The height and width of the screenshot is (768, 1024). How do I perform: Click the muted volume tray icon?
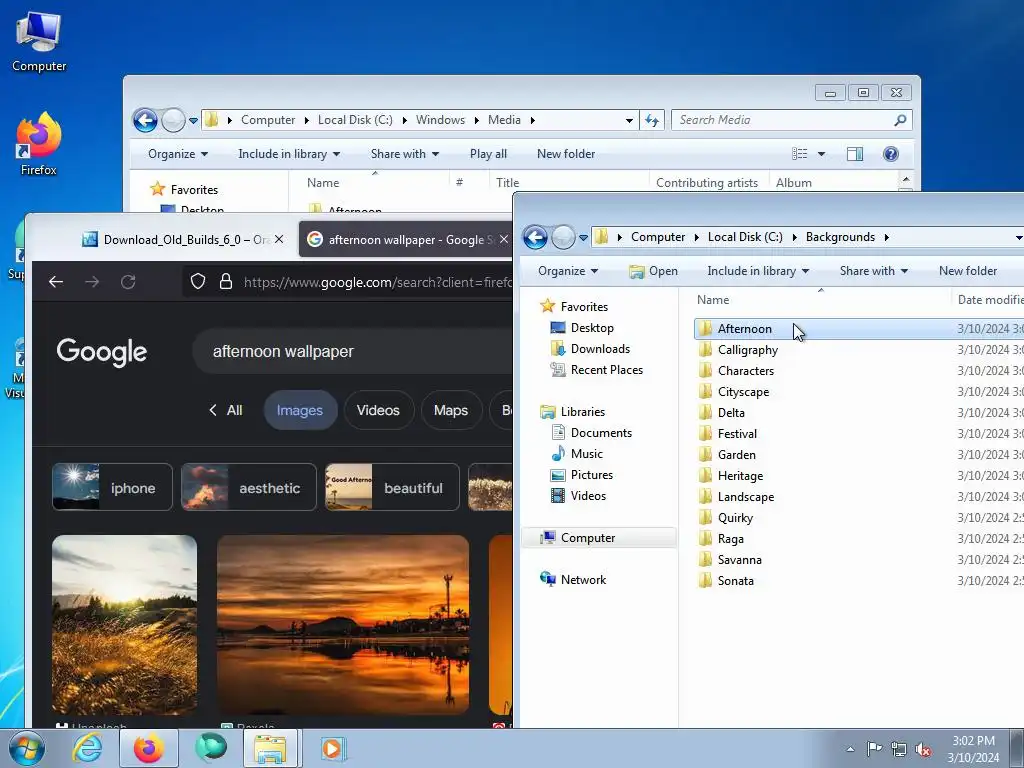coord(923,749)
